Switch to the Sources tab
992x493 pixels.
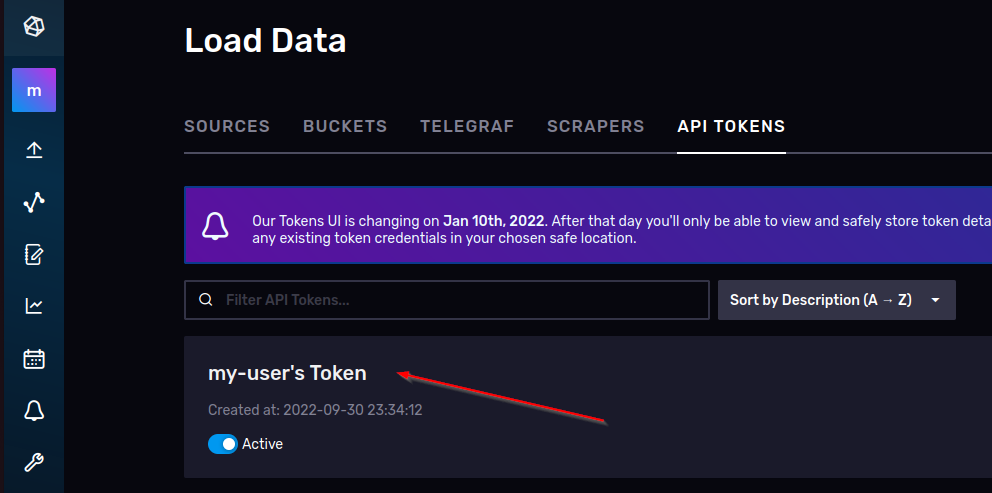pyautogui.click(x=227, y=127)
